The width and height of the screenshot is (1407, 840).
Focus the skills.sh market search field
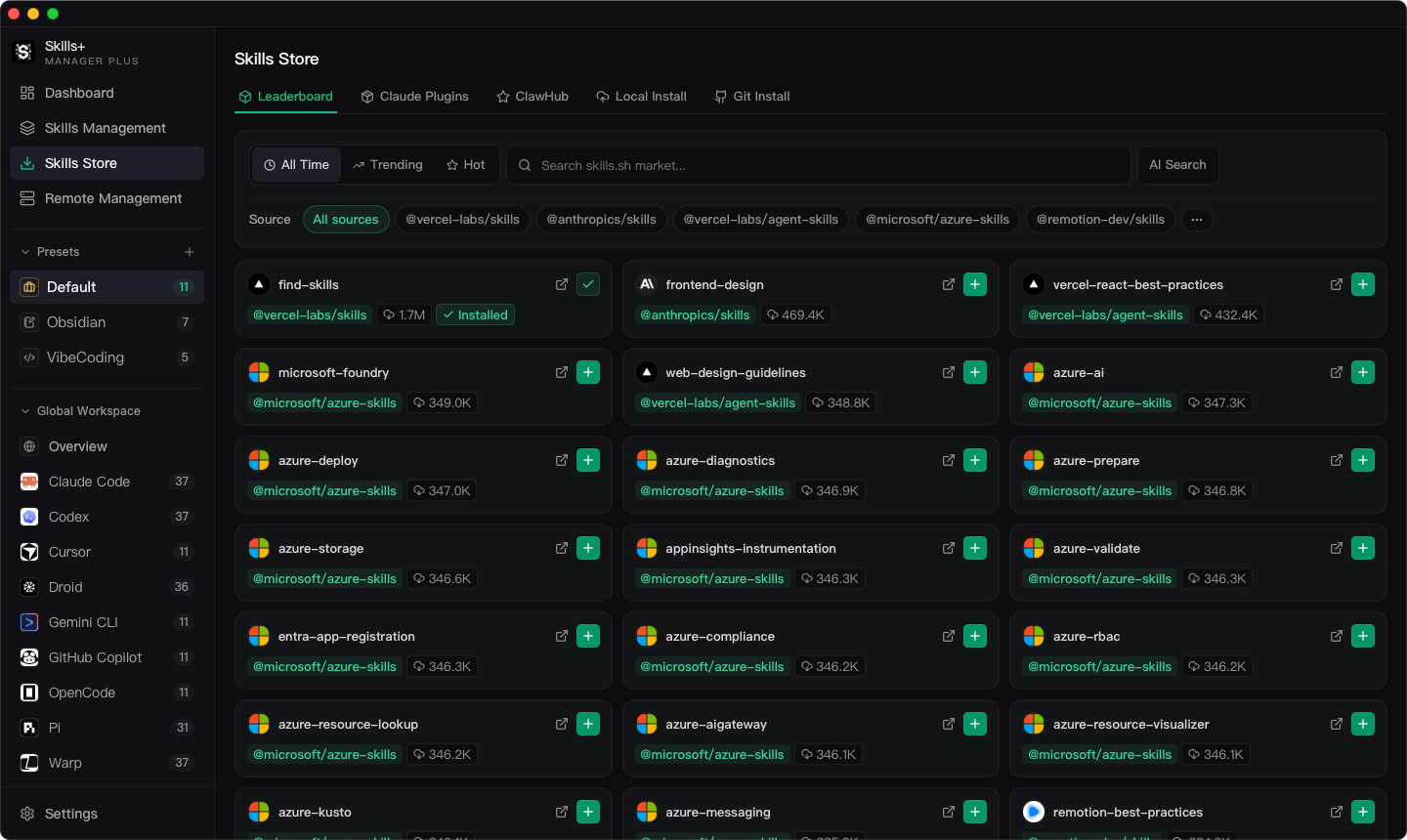[x=819, y=165]
